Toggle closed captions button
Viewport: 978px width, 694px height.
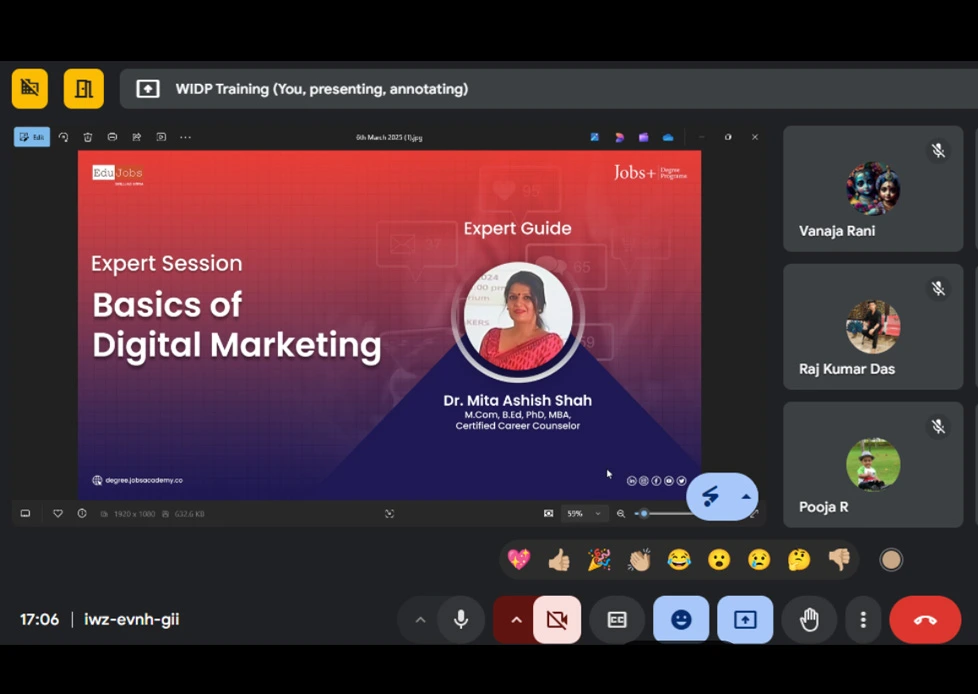pyautogui.click(x=617, y=619)
